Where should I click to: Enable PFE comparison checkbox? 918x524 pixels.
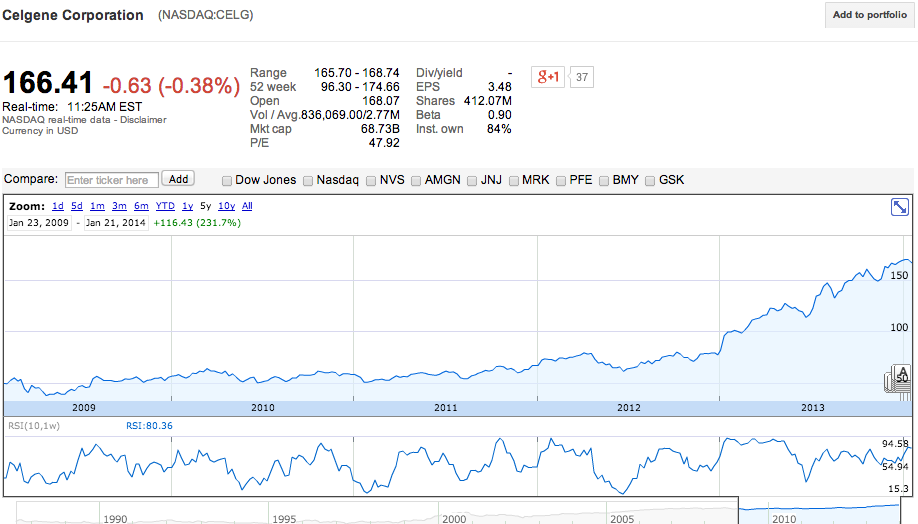point(561,181)
